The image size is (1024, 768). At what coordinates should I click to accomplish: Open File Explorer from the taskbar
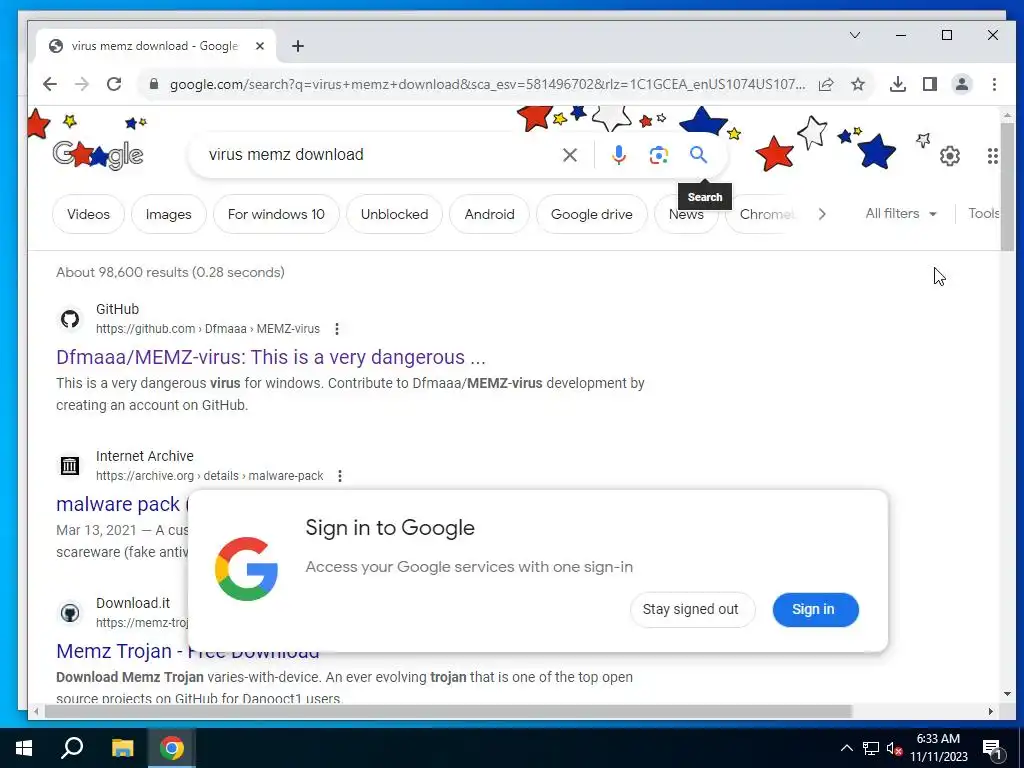point(122,748)
